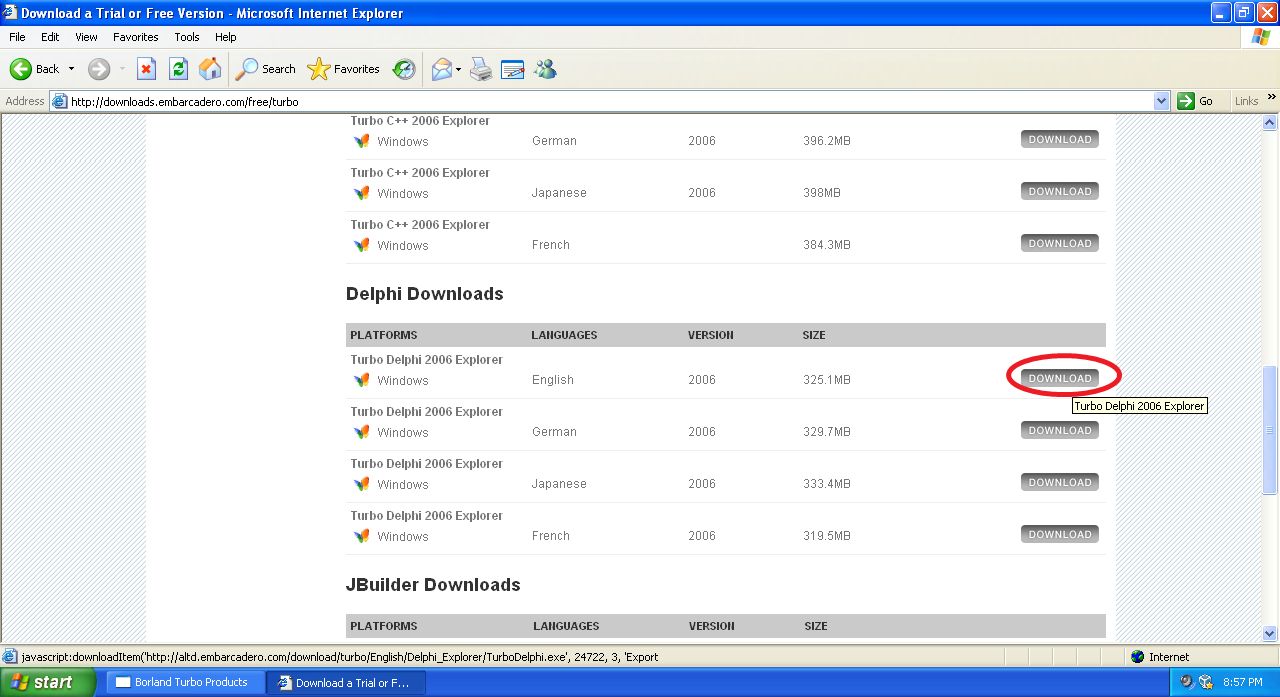Click the Forward navigation arrow
The height and width of the screenshot is (697, 1280).
click(x=99, y=69)
